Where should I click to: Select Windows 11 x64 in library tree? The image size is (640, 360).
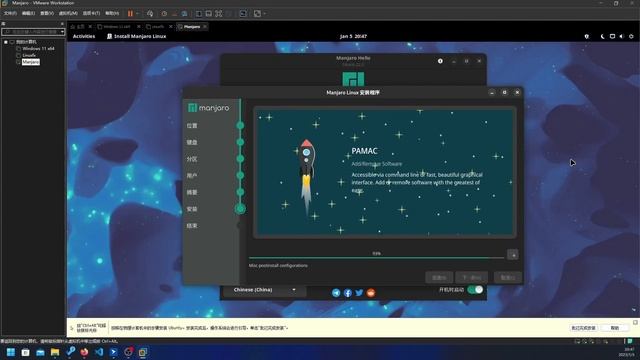pyautogui.click(x=38, y=48)
